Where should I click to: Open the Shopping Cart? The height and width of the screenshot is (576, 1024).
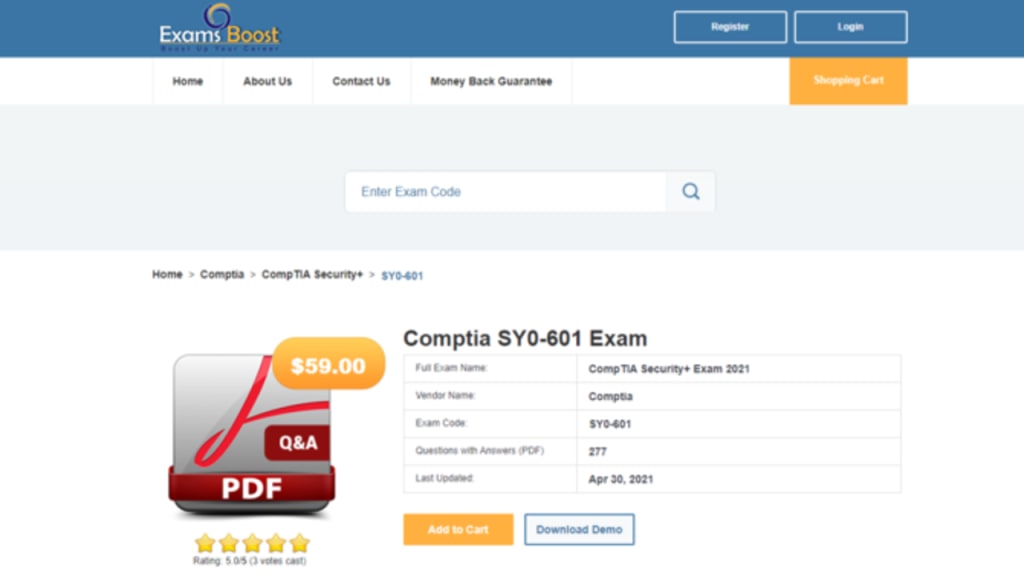click(848, 81)
